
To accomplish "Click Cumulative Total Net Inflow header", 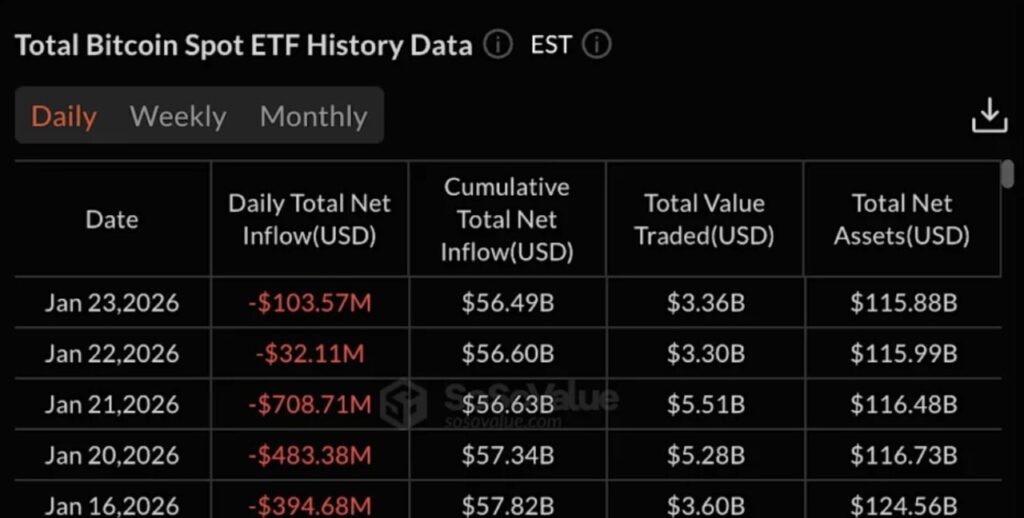I will click(x=507, y=219).
